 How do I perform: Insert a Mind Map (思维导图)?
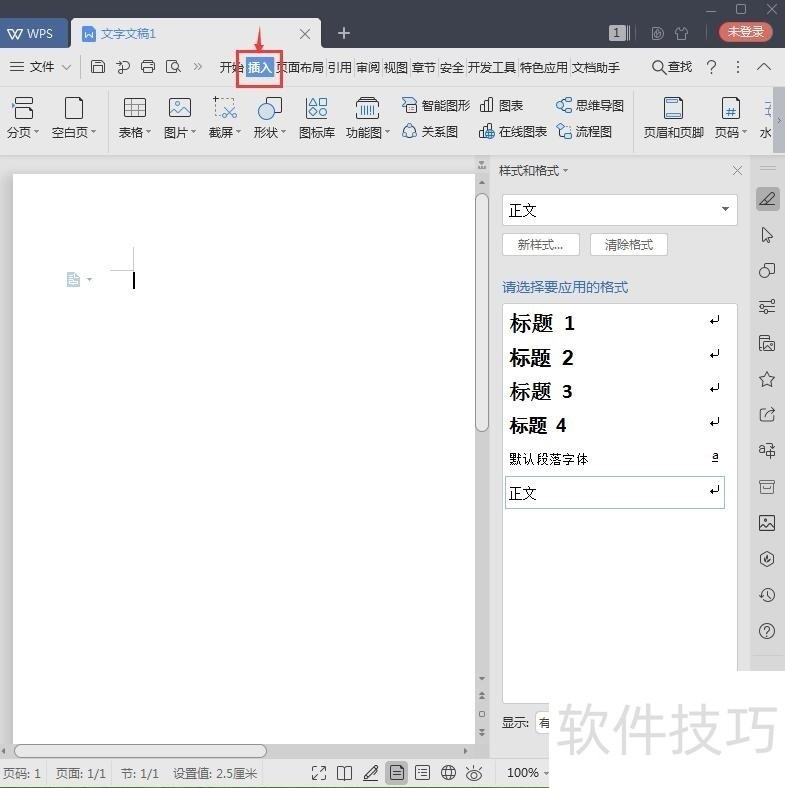pos(590,105)
